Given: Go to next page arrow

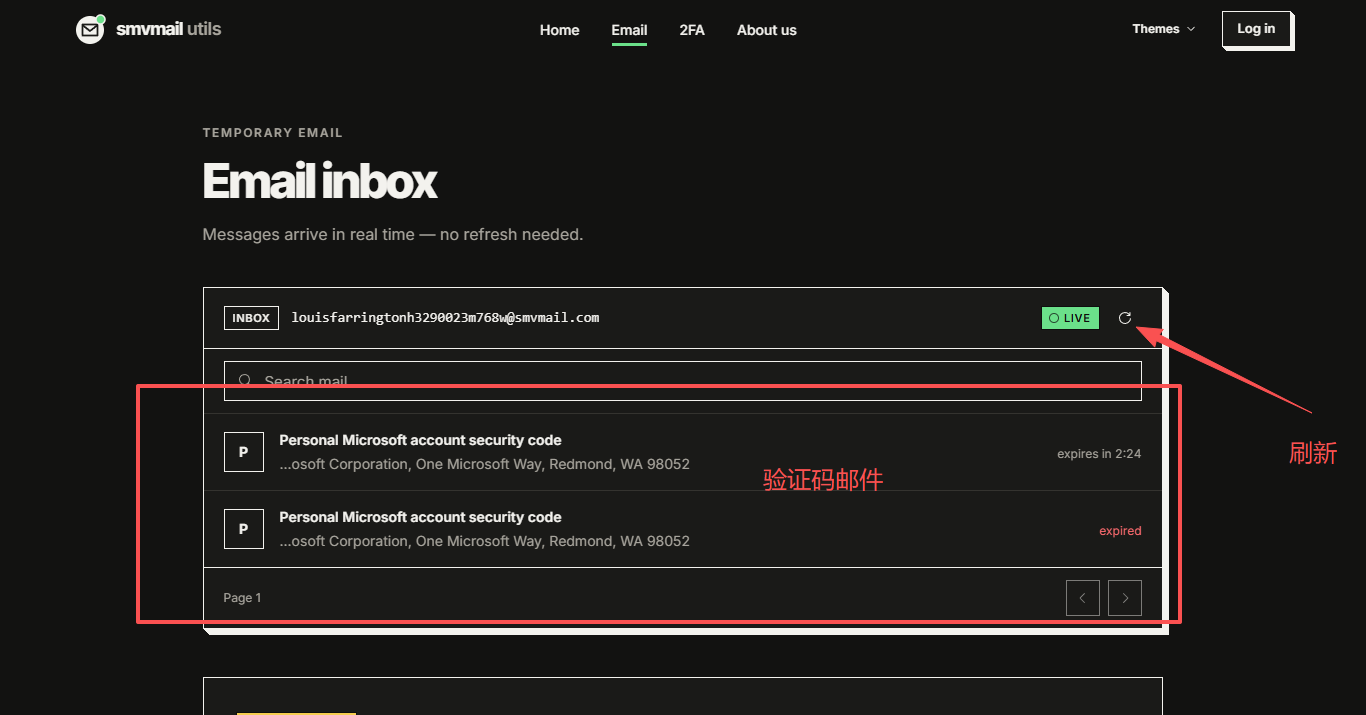Looking at the screenshot, I should coord(1125,598).
